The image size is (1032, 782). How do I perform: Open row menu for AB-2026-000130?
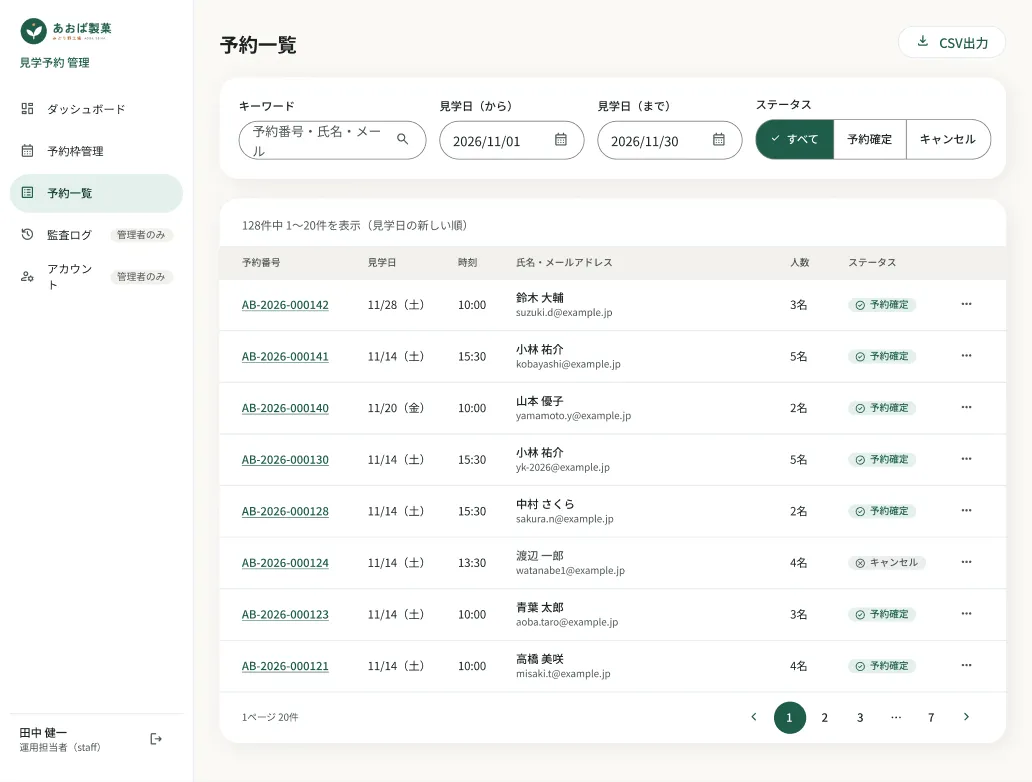click(x=966, y=459)
